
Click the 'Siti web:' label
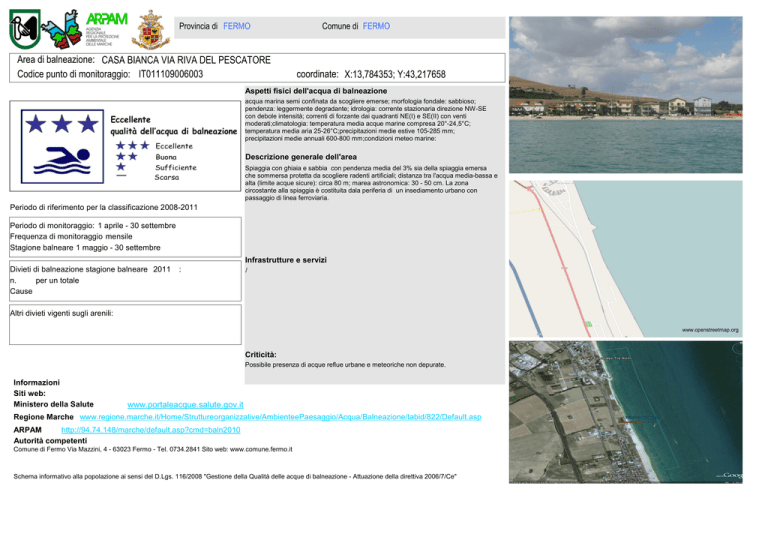29,393
